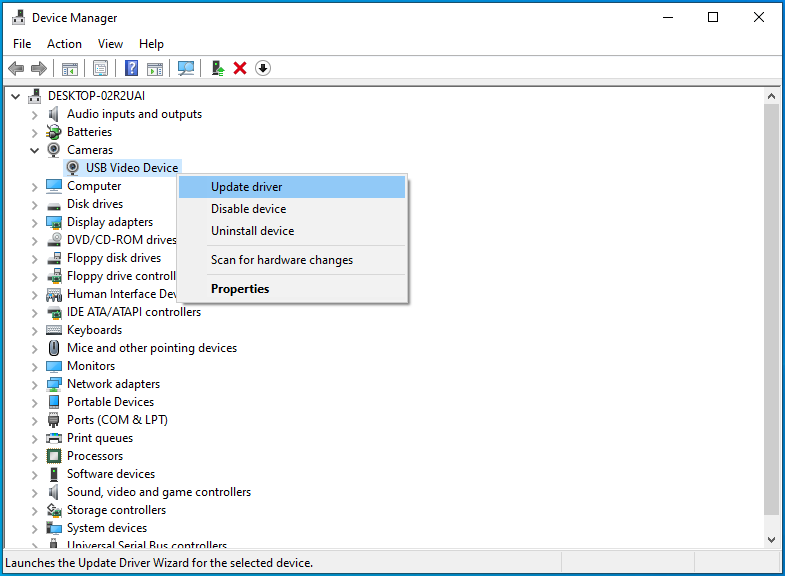Open the View menu
Viewport: 785px width, 576px height.
pyautogui.click(x=110, y=44)
